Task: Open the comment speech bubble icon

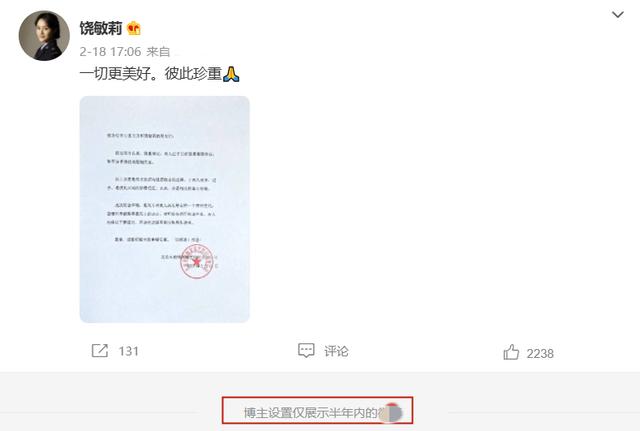Action: pos(306,351)
